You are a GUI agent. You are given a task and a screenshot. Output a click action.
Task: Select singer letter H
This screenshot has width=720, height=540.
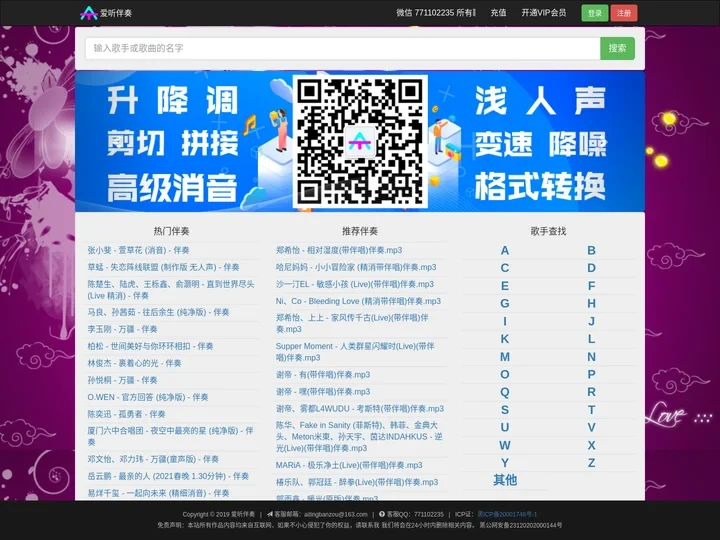[x=591, y=304]
